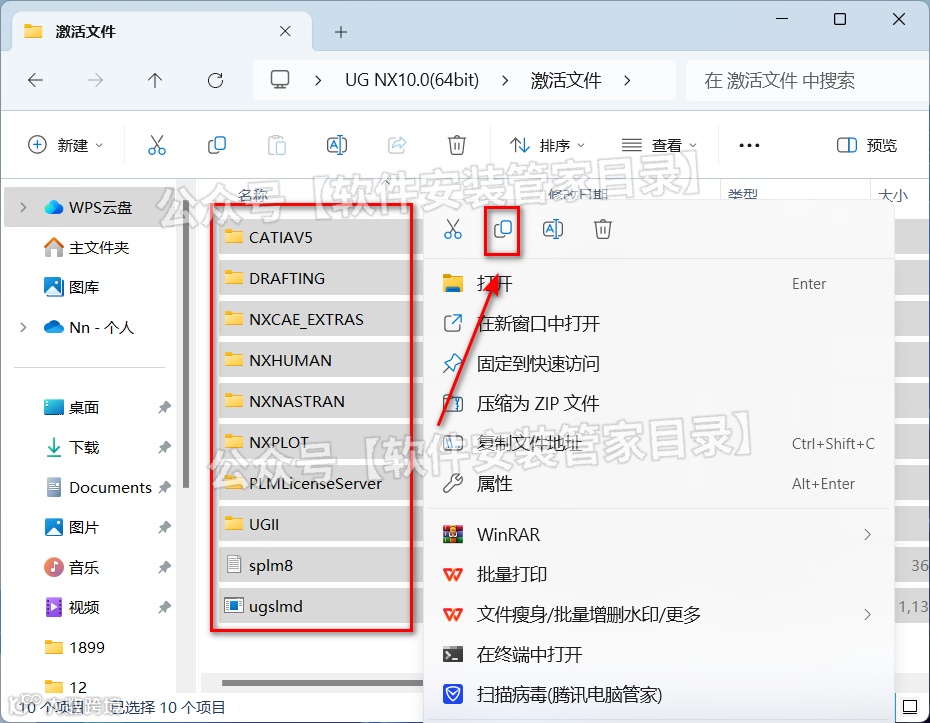This screenshot has height=723, width=930.
Task: Open 下载 in the sidebar
Action: [72, 447]
